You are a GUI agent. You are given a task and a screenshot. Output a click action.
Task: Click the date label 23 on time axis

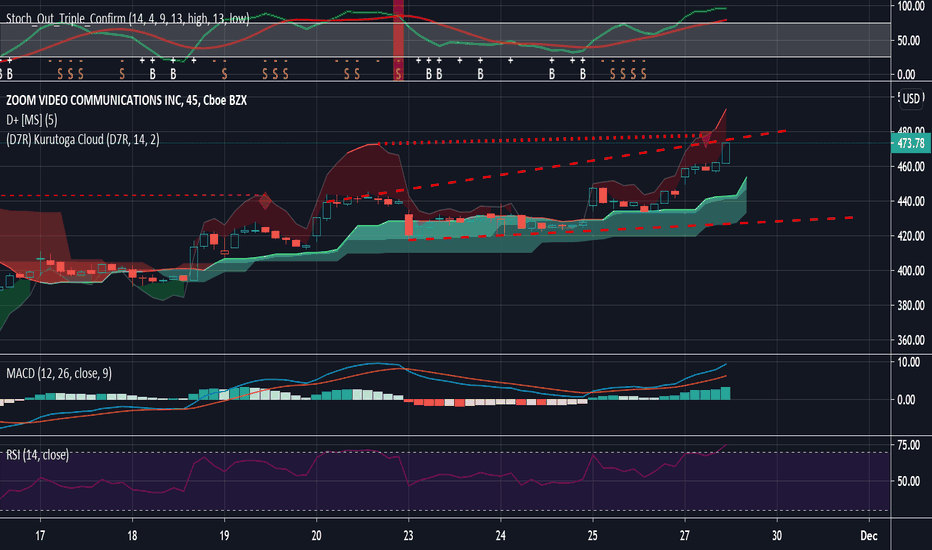coord(408,535)
